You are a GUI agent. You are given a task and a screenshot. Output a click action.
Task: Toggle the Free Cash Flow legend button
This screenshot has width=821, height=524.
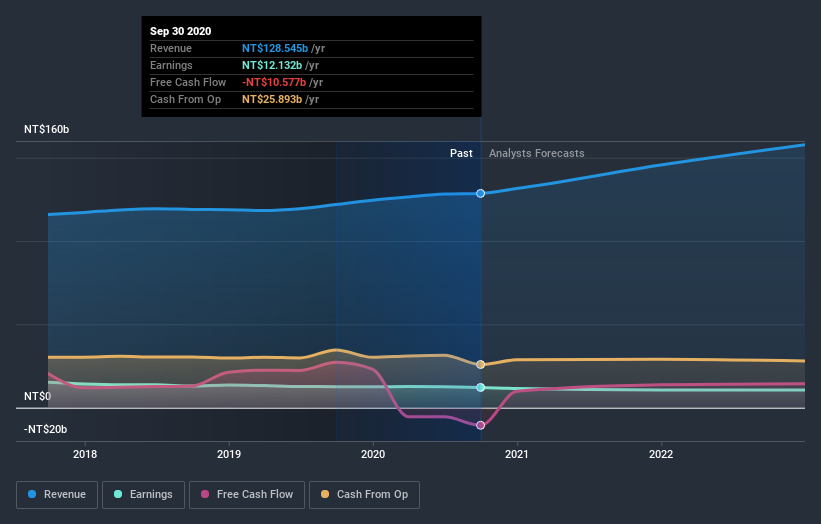coord(247,495)
